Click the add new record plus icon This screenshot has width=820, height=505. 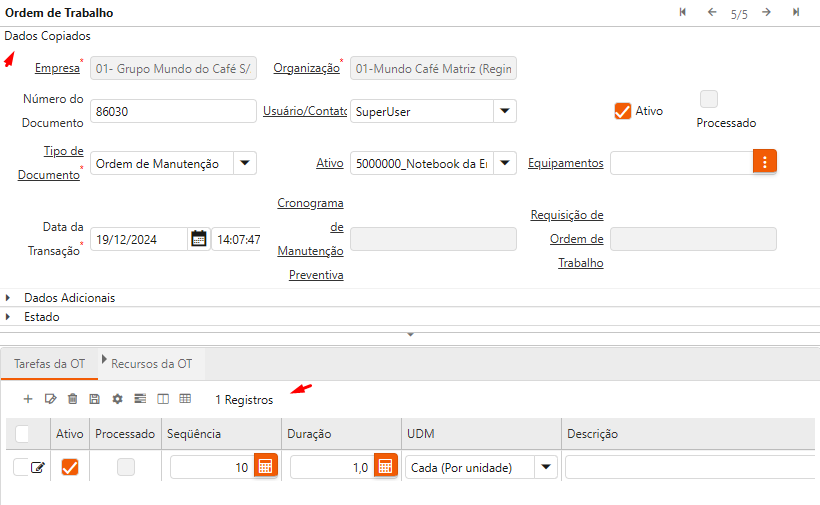28,399
